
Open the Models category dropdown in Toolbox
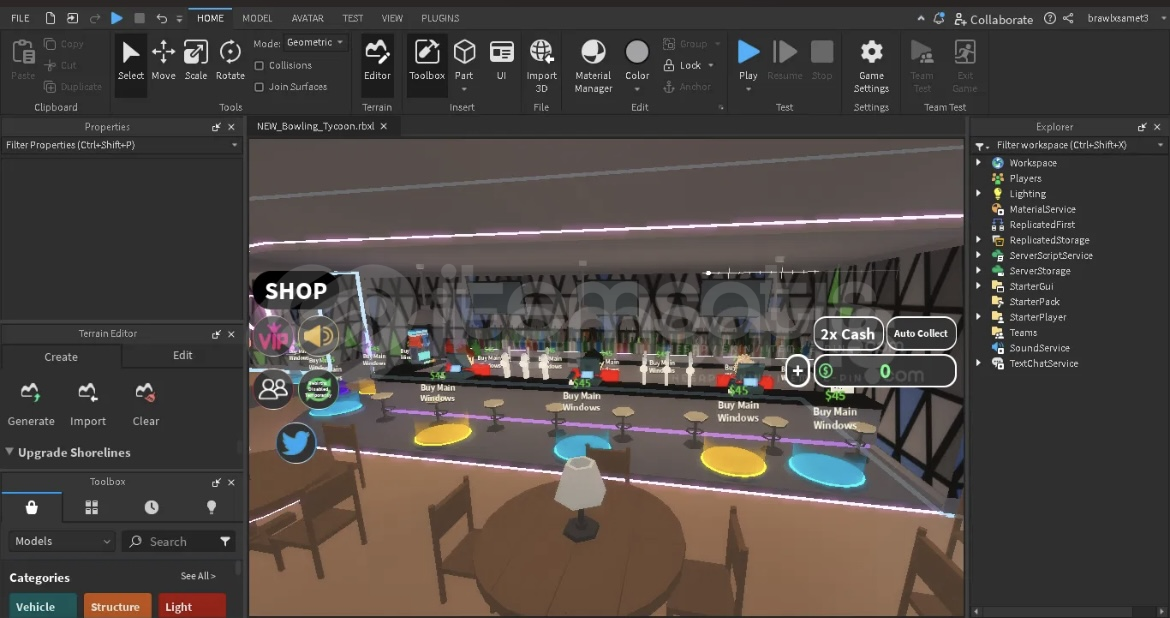point(61,541)
